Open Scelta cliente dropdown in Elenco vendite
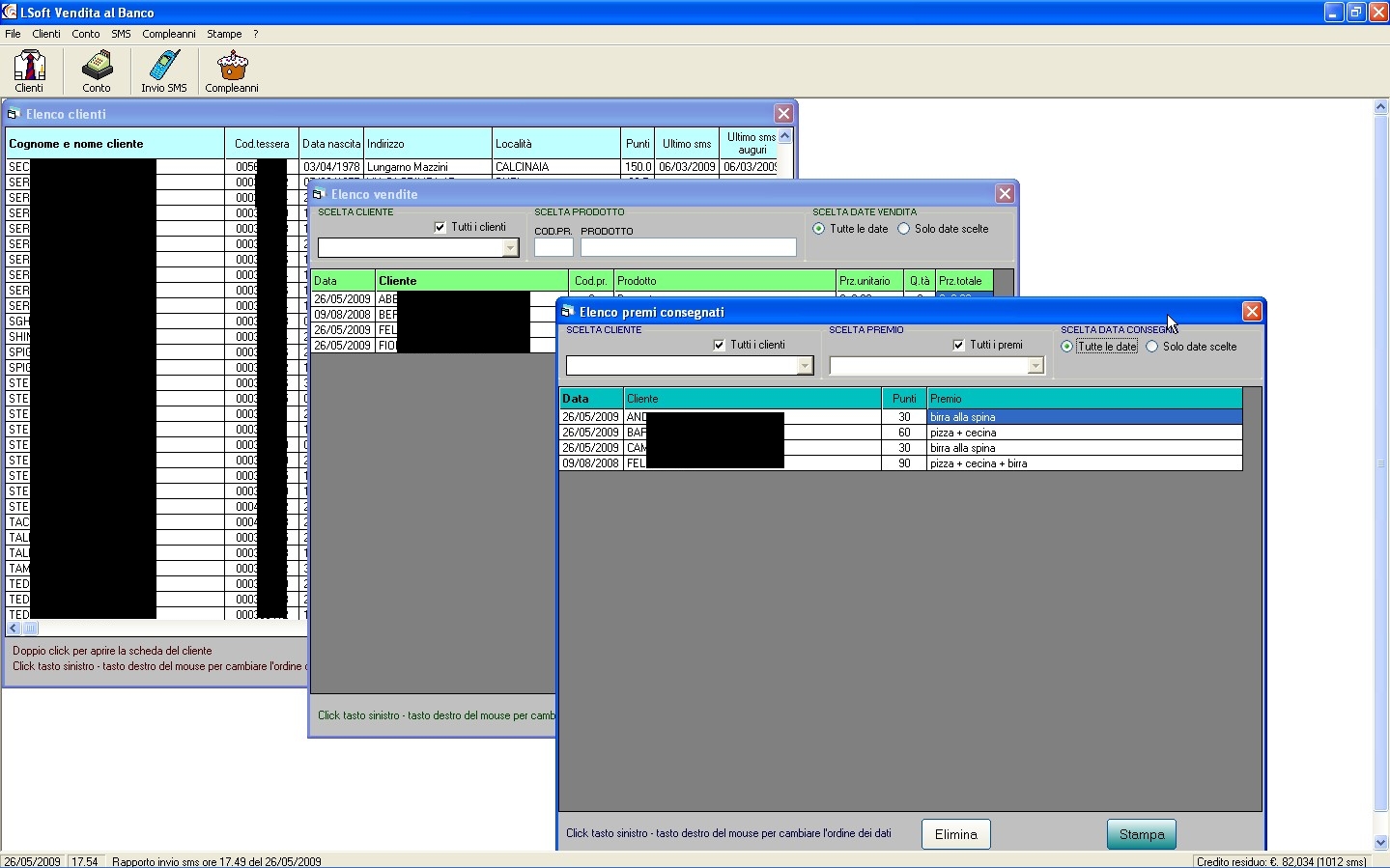Viewport: 1390px width, 868px height. pyautogui.click(x=510, y=248)
